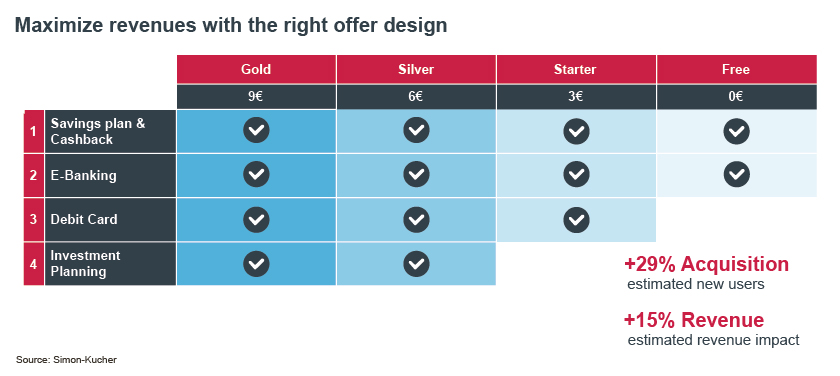The image size is (840, 376).
Task: Click the Silver E-Banking checkmark icon
Action: [x=416, y=175]
